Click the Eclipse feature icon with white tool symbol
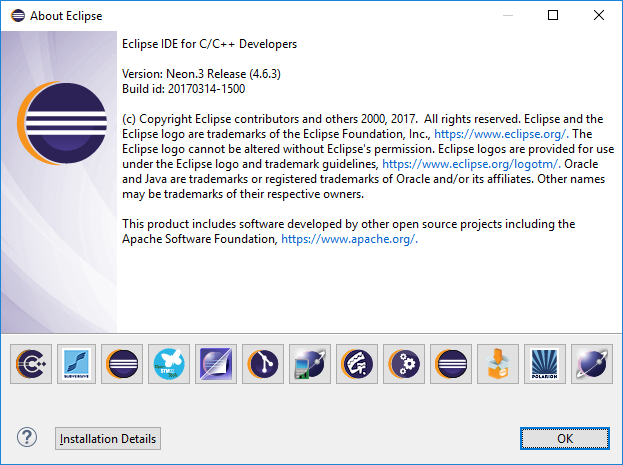 357,364
